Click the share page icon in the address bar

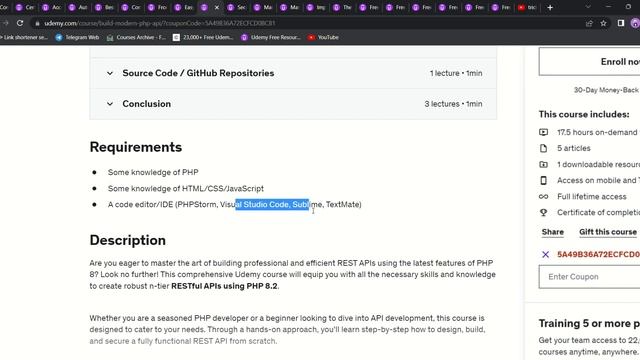click(589, 23)
